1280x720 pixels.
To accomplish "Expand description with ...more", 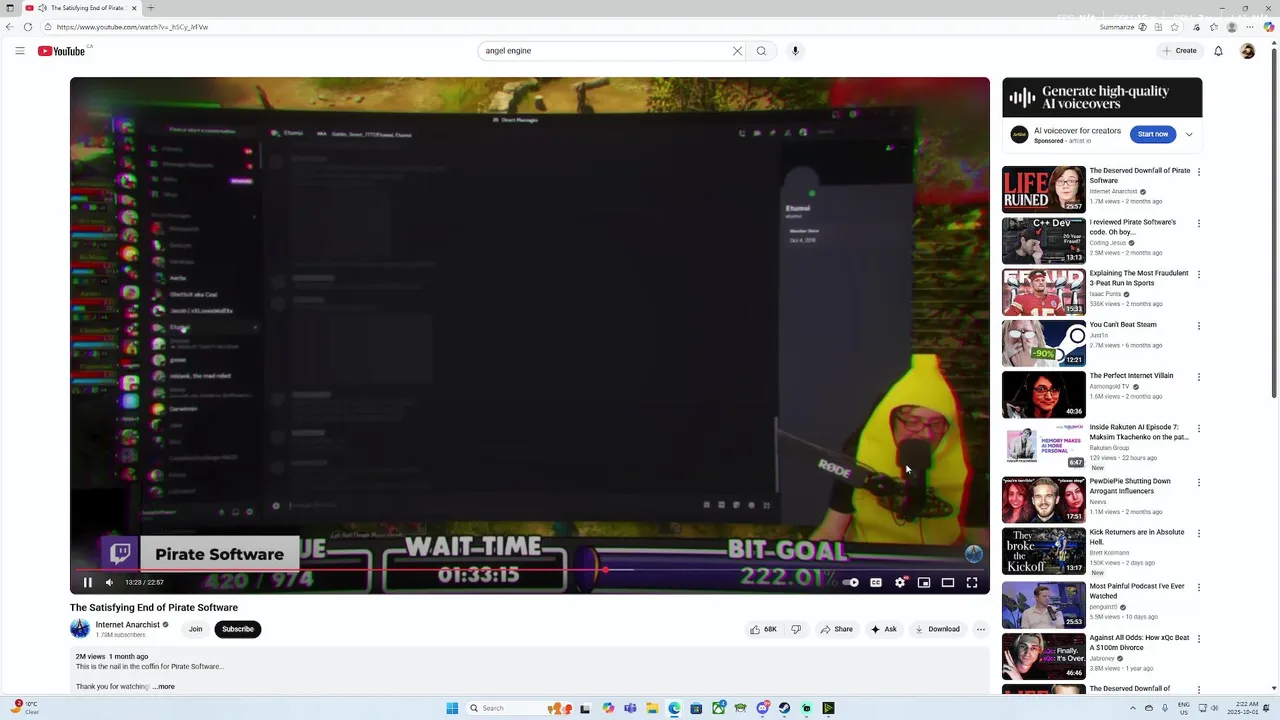I will pos(164,687).
